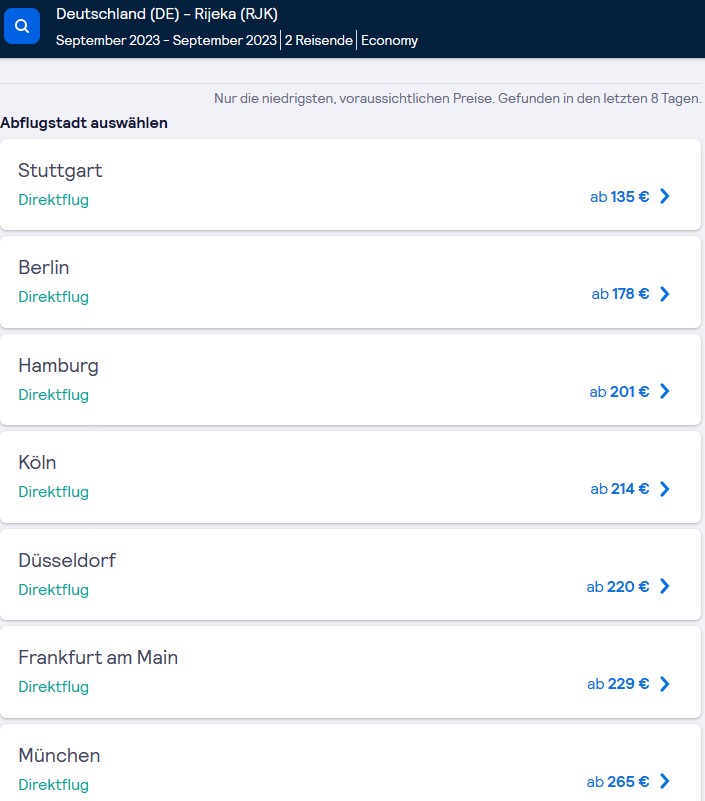Click the chevron arrow in Berlin row
705x801 pixels.
pyautogui.click(x=665, y=294)
